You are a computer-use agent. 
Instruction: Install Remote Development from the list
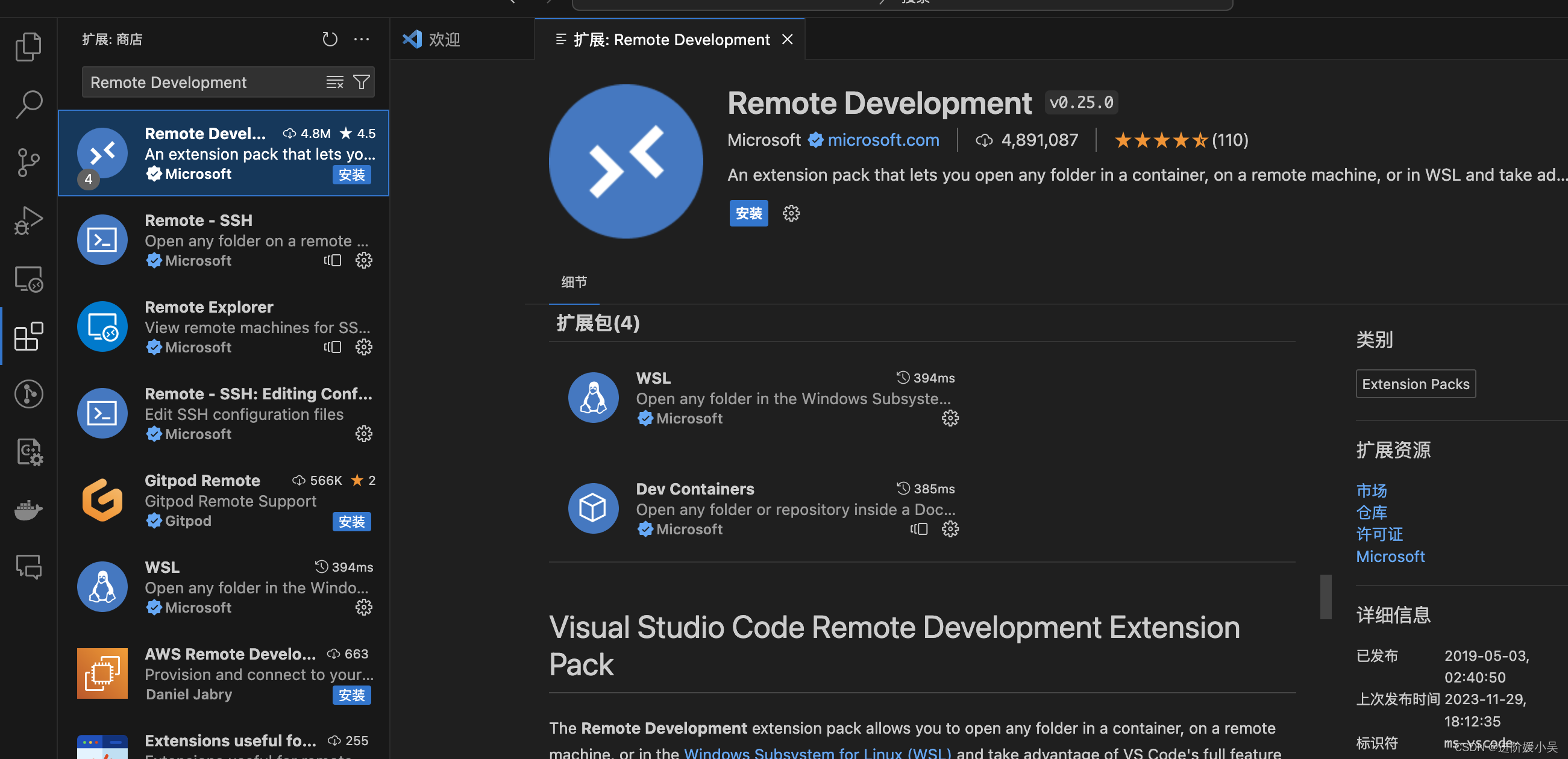click(352, 175)
